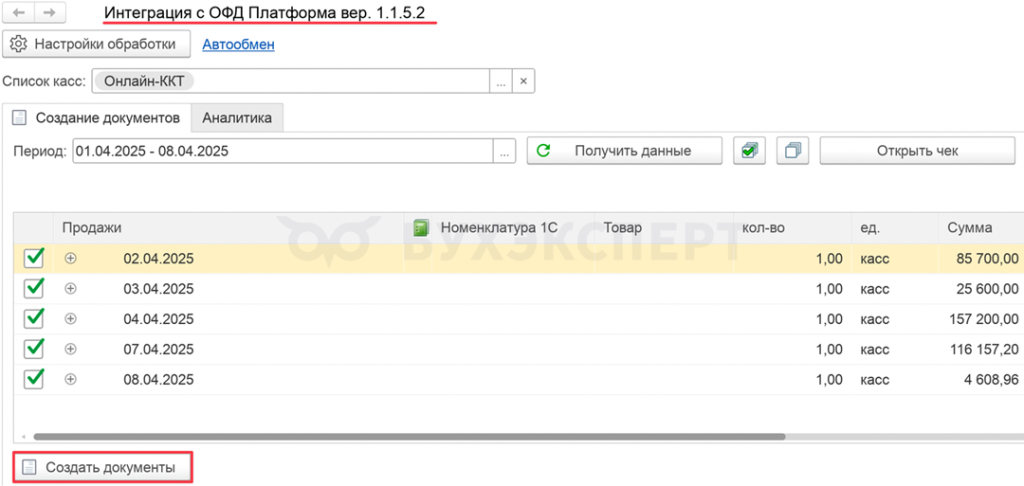1024x486 pixels.
Task: Select the sum 157 200,00 cell
Action: click(982, 319)
